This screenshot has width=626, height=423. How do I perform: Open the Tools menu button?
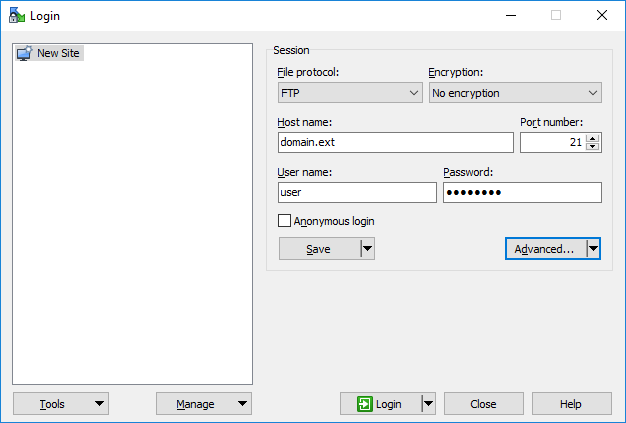coord(61,404)
